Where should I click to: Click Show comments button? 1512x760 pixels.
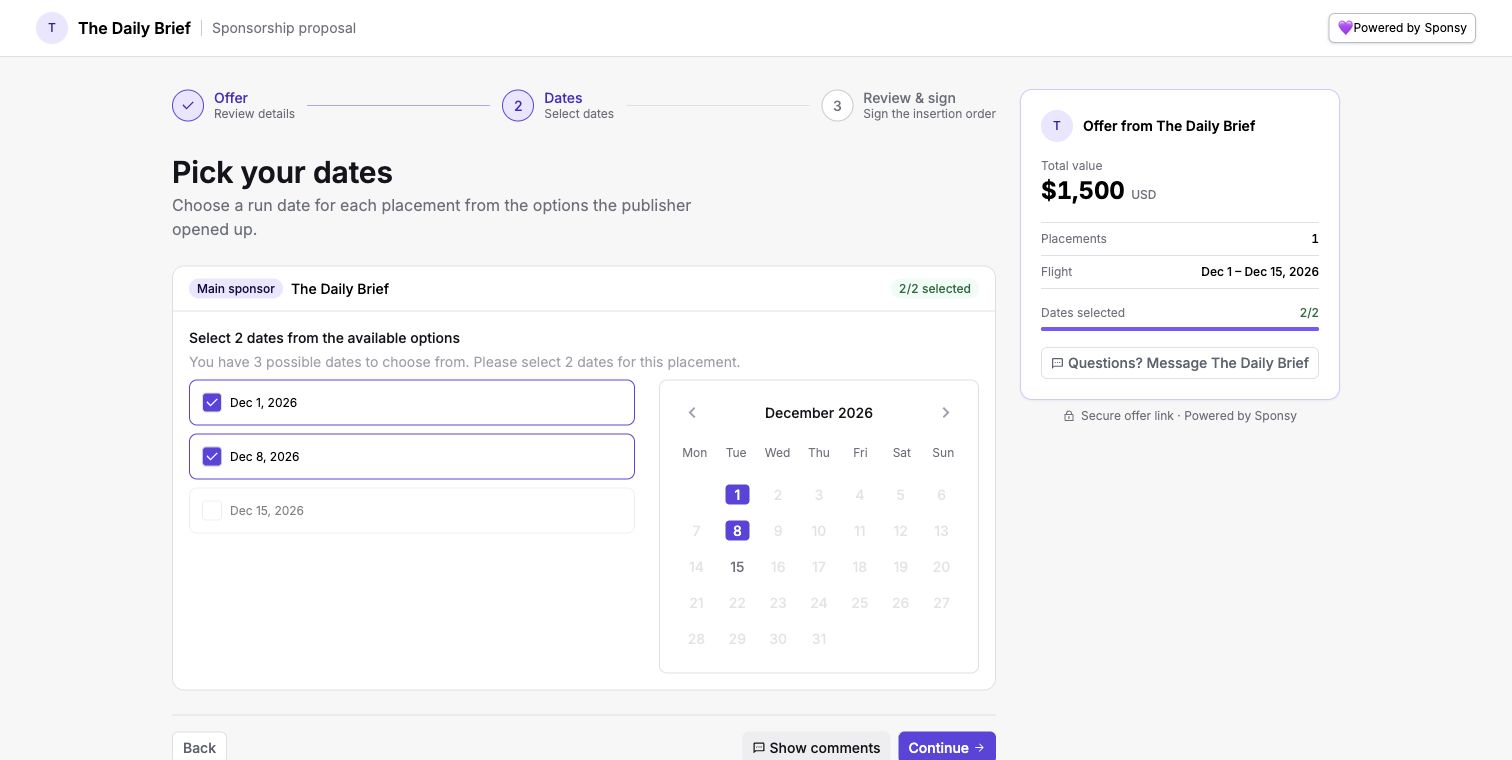click(816, 748)
